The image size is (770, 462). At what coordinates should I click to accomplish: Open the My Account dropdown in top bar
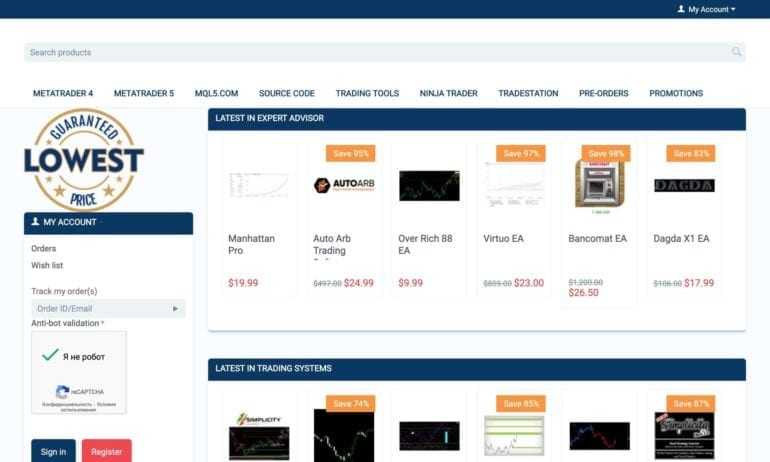(x=711, y=9)
